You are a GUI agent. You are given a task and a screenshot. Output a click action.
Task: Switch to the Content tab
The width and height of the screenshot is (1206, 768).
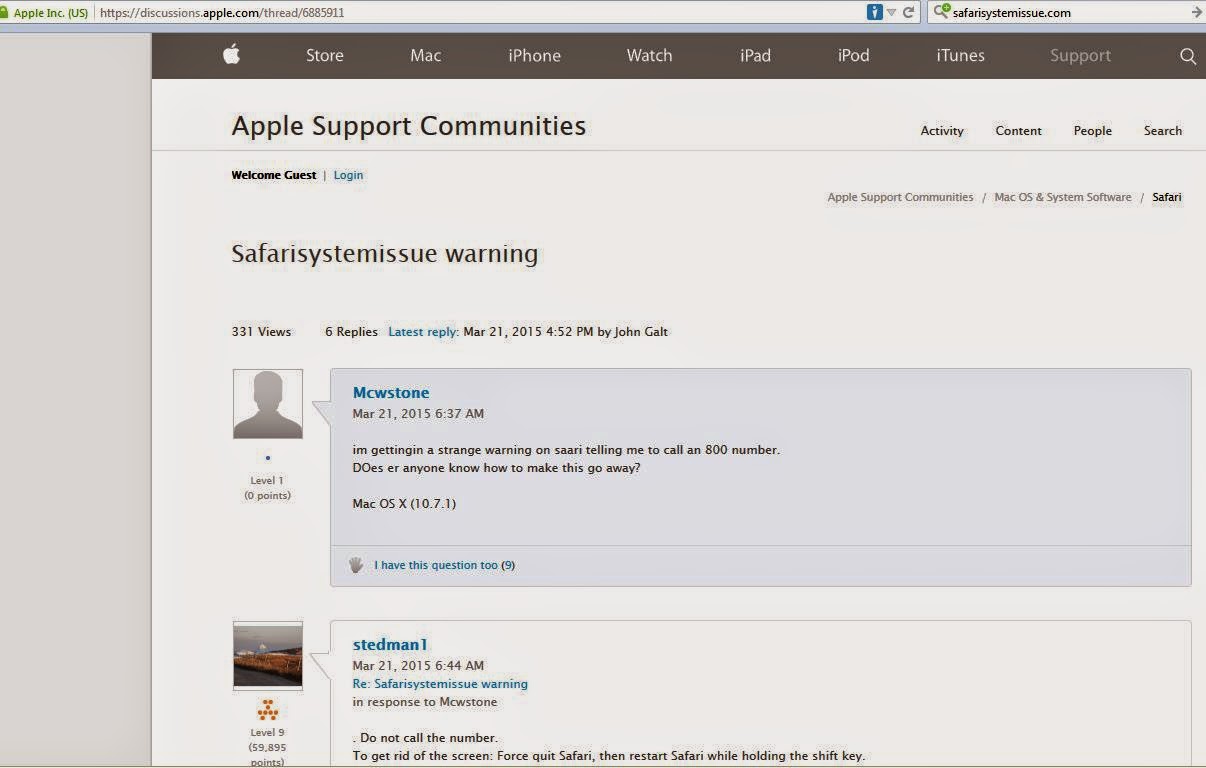(x=1018, y=131)
